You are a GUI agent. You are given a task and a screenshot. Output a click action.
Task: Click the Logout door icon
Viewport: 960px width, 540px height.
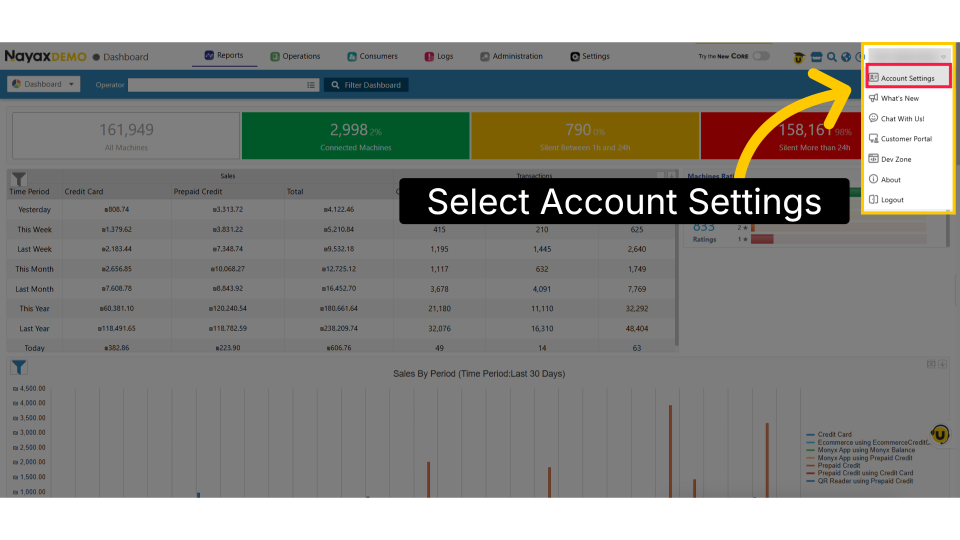(874, 199)
